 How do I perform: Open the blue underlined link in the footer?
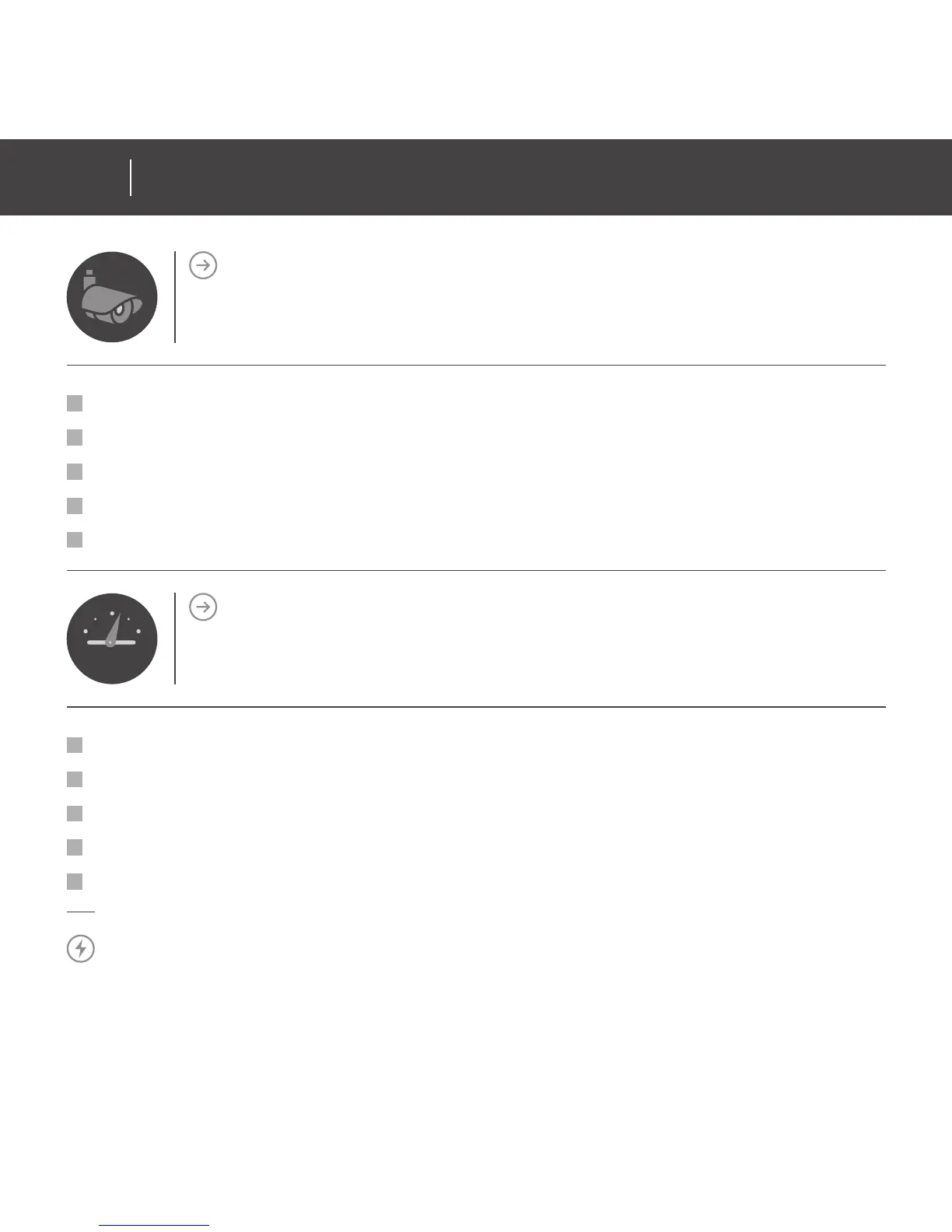155,1226
